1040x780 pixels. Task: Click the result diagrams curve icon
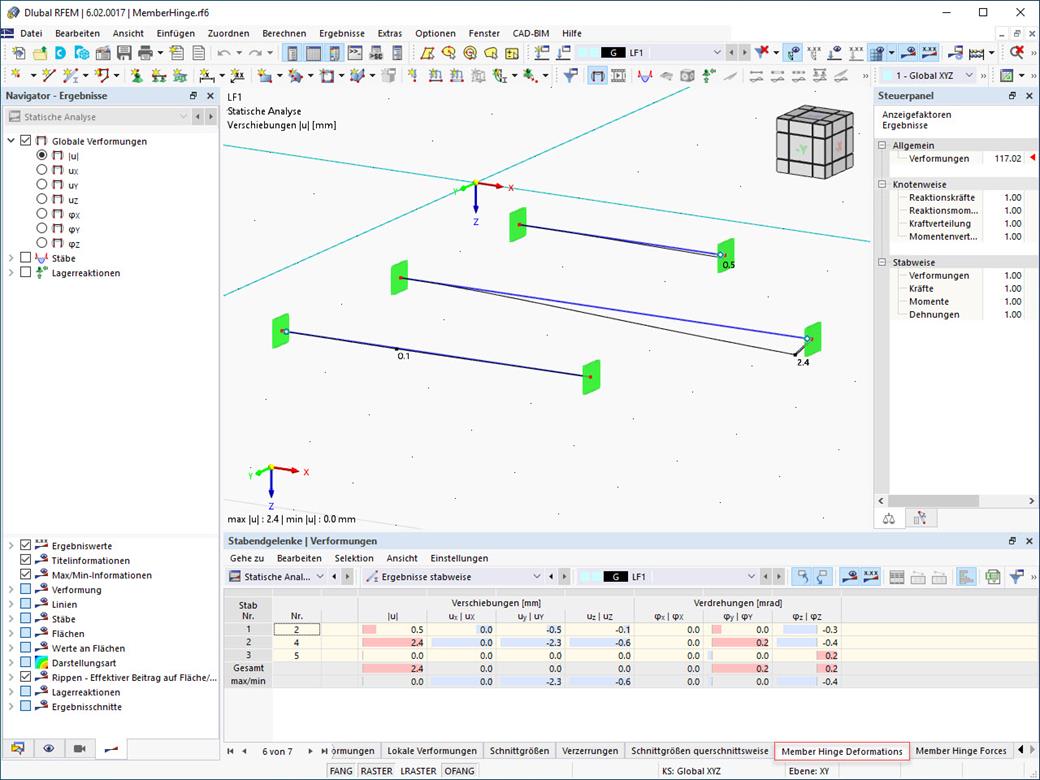pos(645,76)
